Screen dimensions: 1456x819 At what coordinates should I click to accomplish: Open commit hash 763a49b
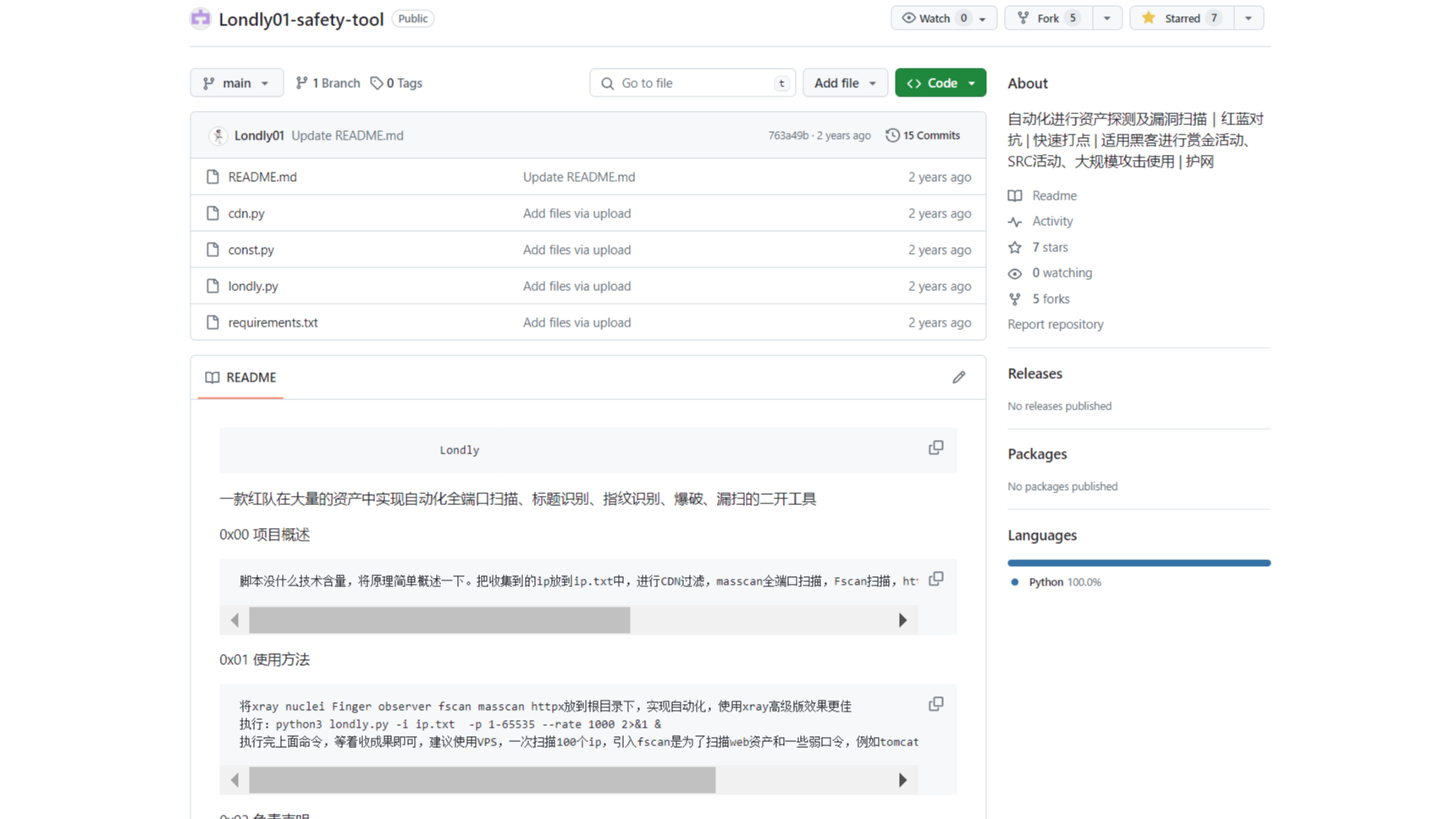(x=788, y=135)
